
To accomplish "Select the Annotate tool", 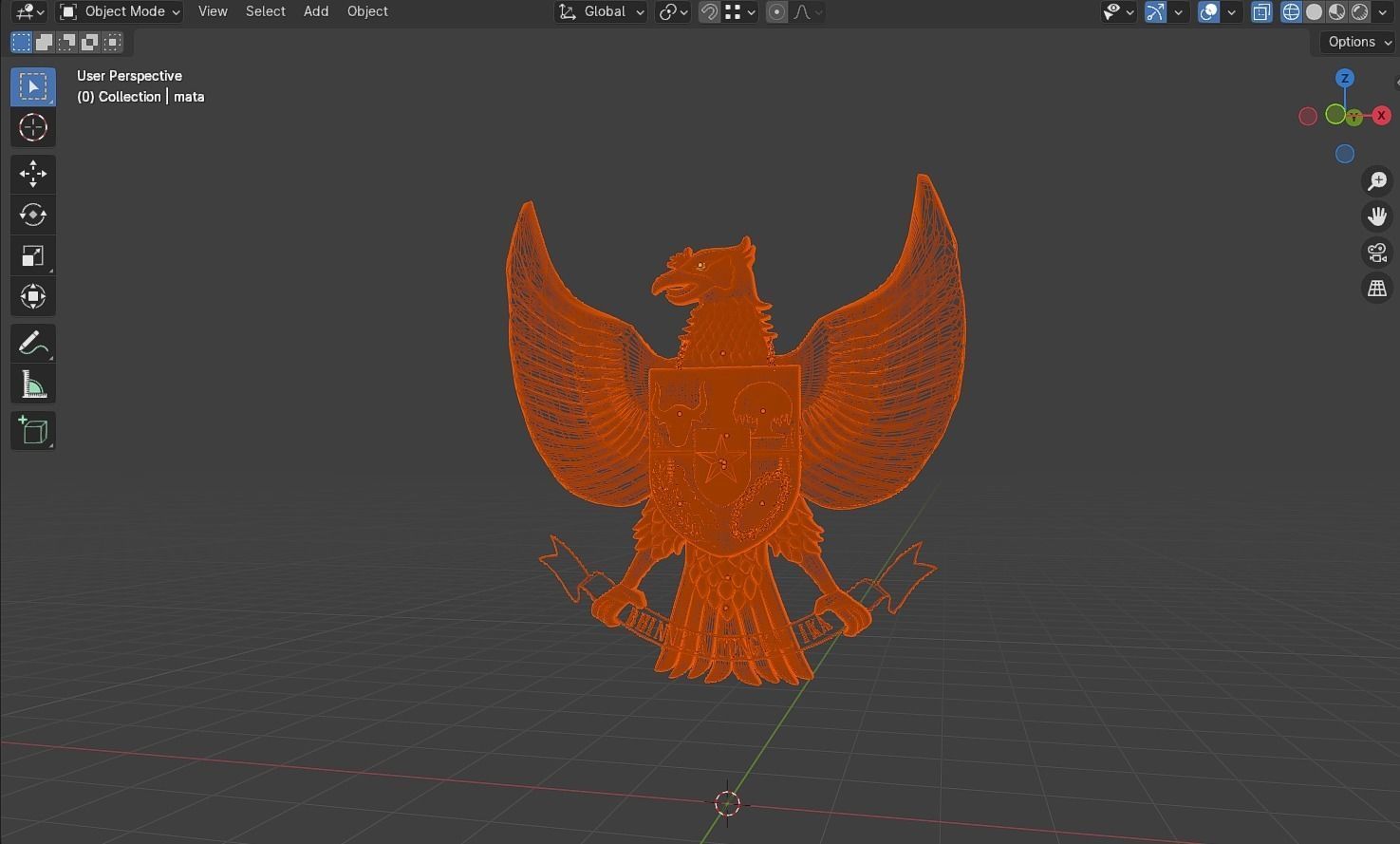I will tap(33, 343).
